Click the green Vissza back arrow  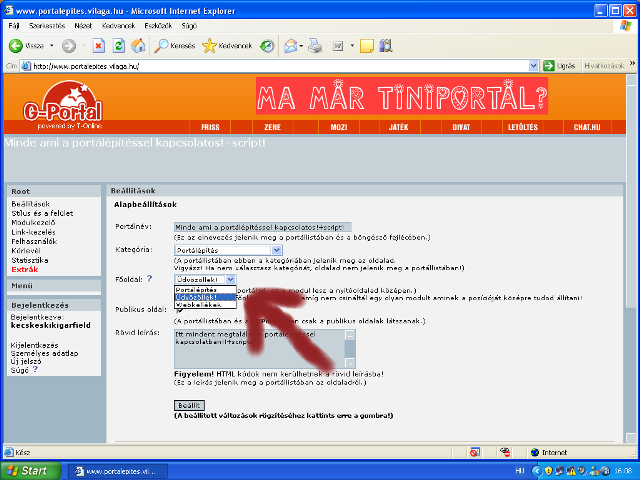tap(16, 46)
